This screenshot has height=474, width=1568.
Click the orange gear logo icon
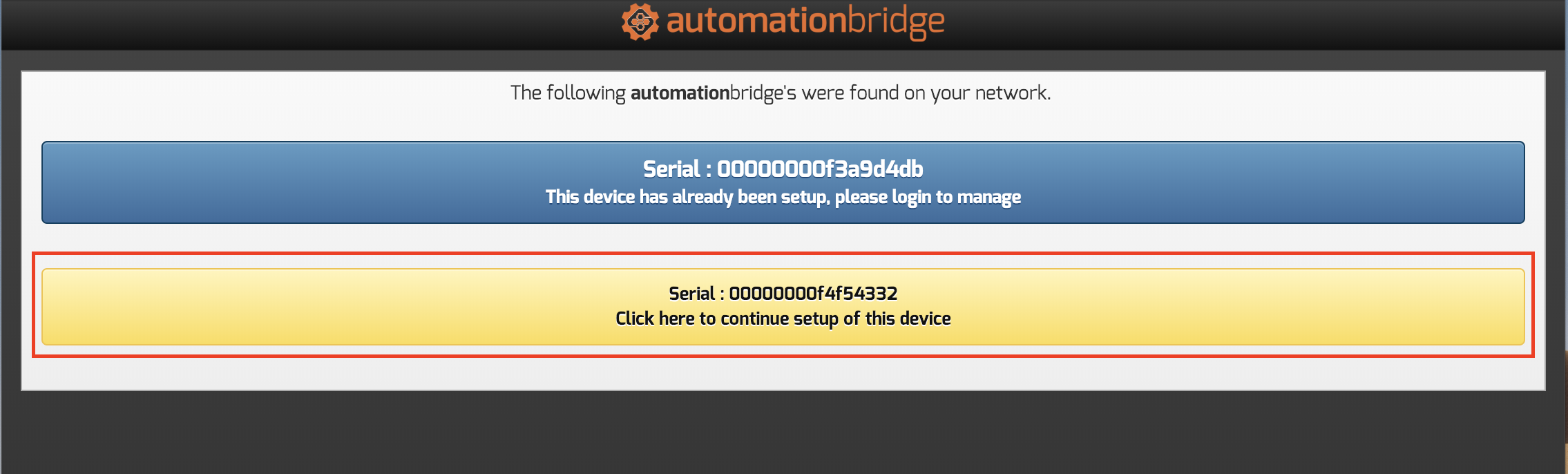[639, 22]
